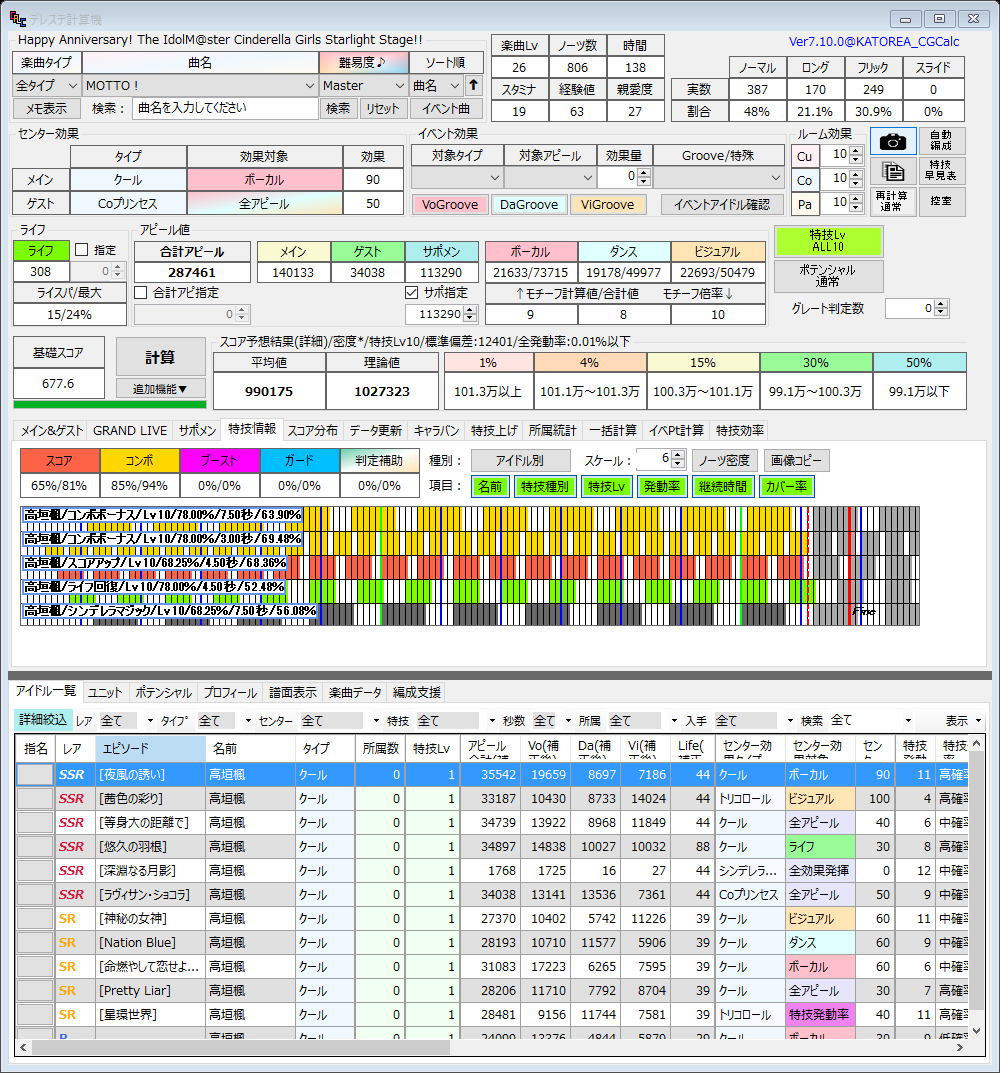The height and width of the screenshot is (1073, 1000).
Task: Click the 控室 button
Action: point(941,201)
